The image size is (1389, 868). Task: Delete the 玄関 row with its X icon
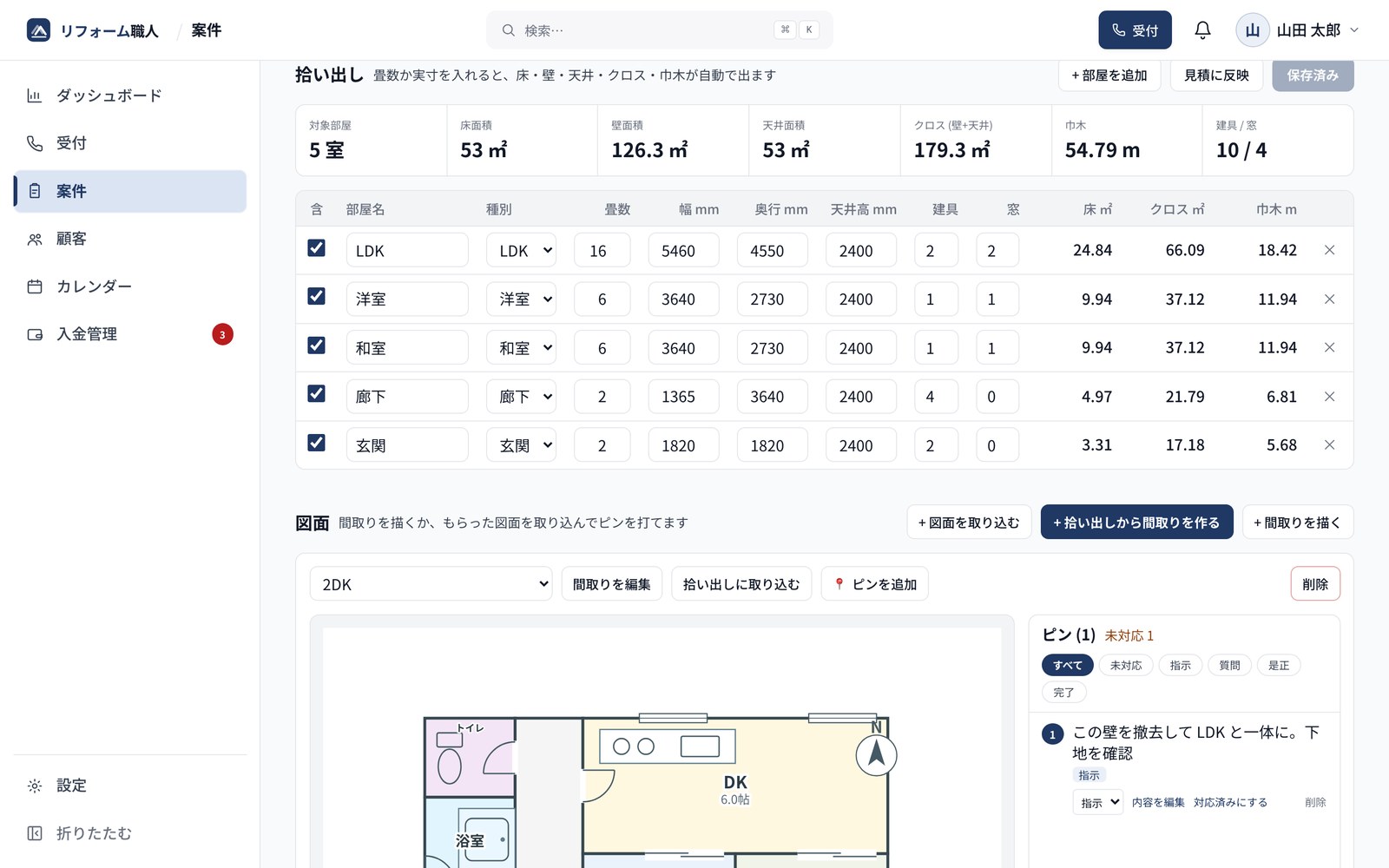1329,444
